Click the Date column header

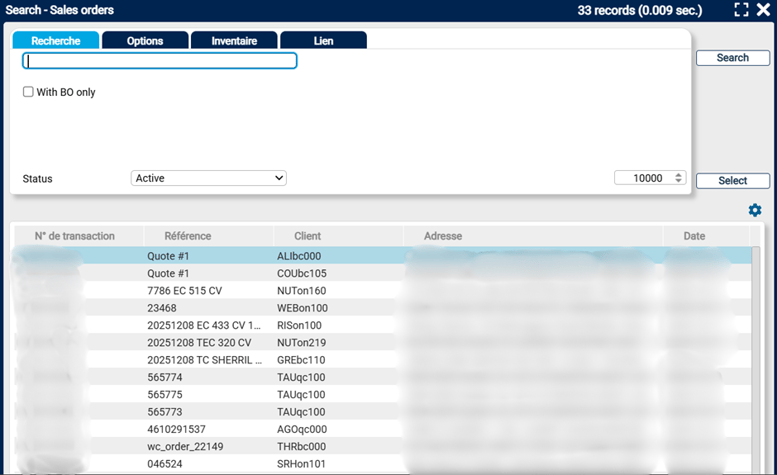(694, 236)
